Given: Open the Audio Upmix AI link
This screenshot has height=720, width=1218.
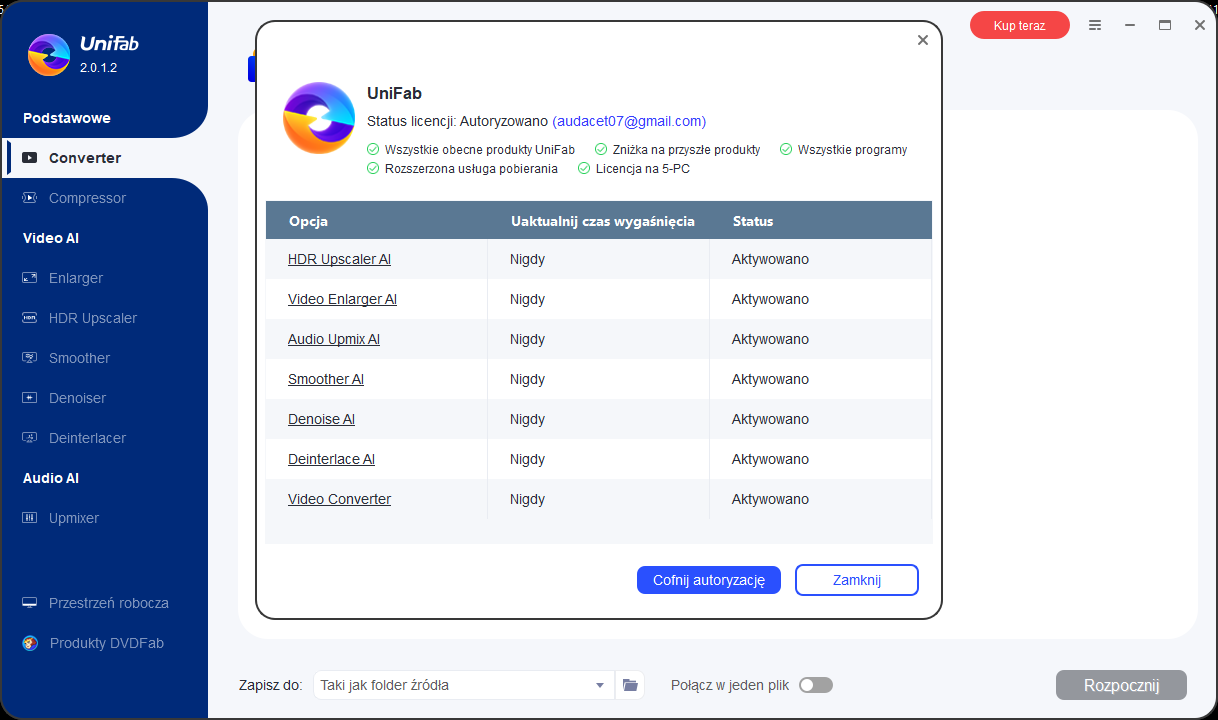Looking at the screenshot, I should (x=334, y=339).
